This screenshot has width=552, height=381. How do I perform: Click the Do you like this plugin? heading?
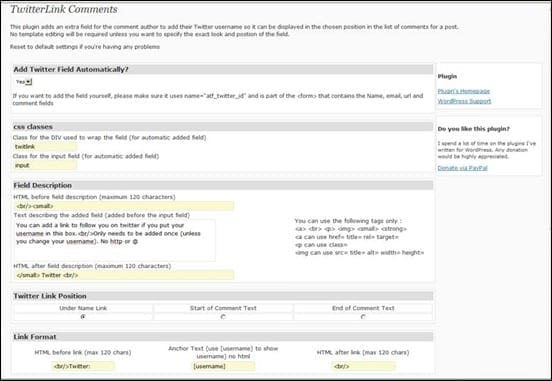[473, 129]
